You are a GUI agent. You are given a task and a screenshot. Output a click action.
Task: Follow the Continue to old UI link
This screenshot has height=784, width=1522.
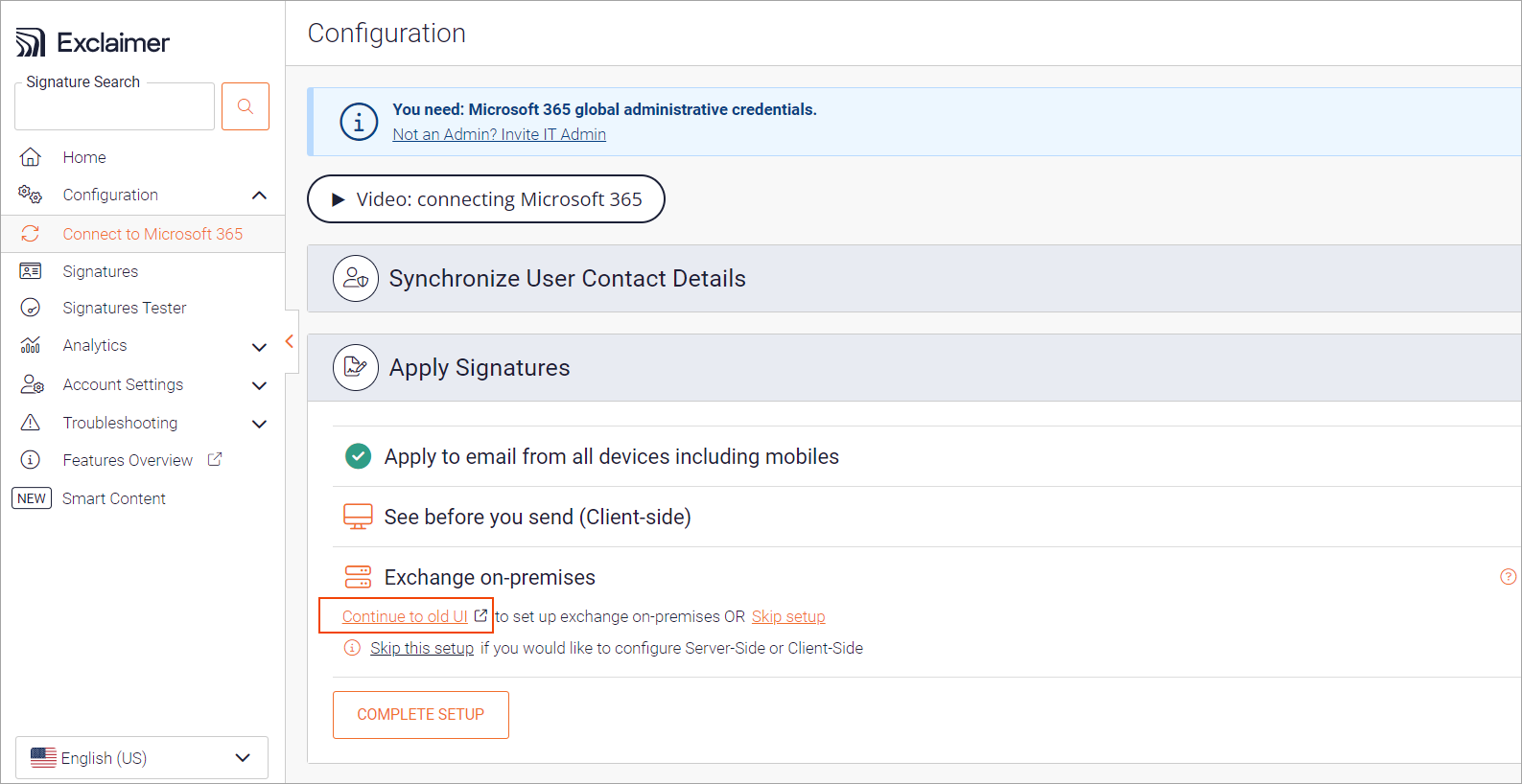pyautogui.click(x=405, y=616)
